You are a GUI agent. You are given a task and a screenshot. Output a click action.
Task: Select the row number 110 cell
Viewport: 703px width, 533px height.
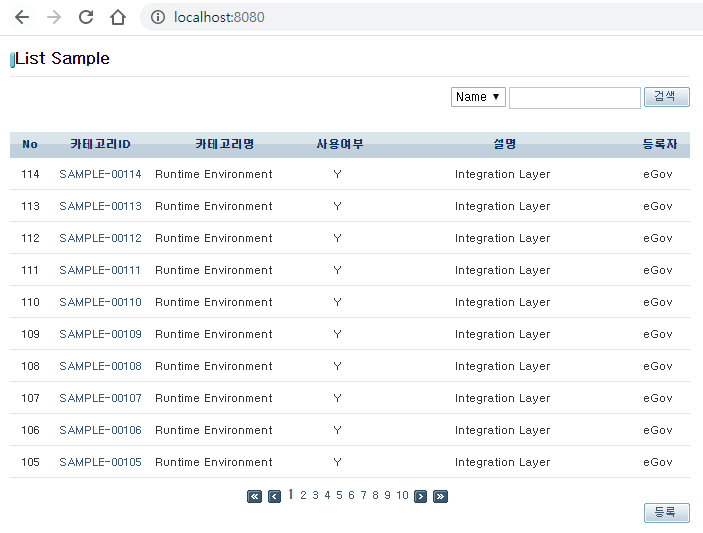coord(30,302)
